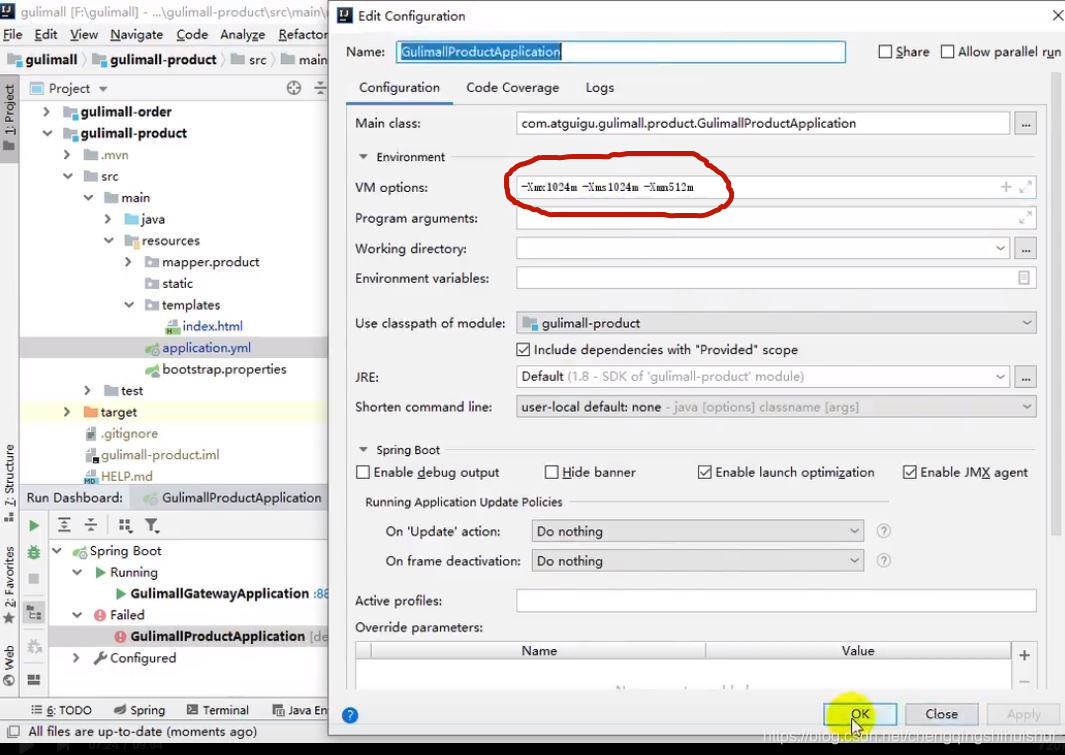Click the VM options input field

coord(776,187)
